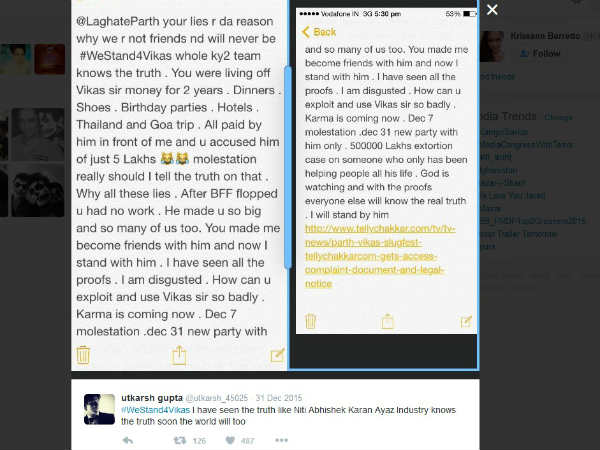The image size is (600, 450).
Task: Click compose icon in left note screenshot
Action: [x=277, y=355]
